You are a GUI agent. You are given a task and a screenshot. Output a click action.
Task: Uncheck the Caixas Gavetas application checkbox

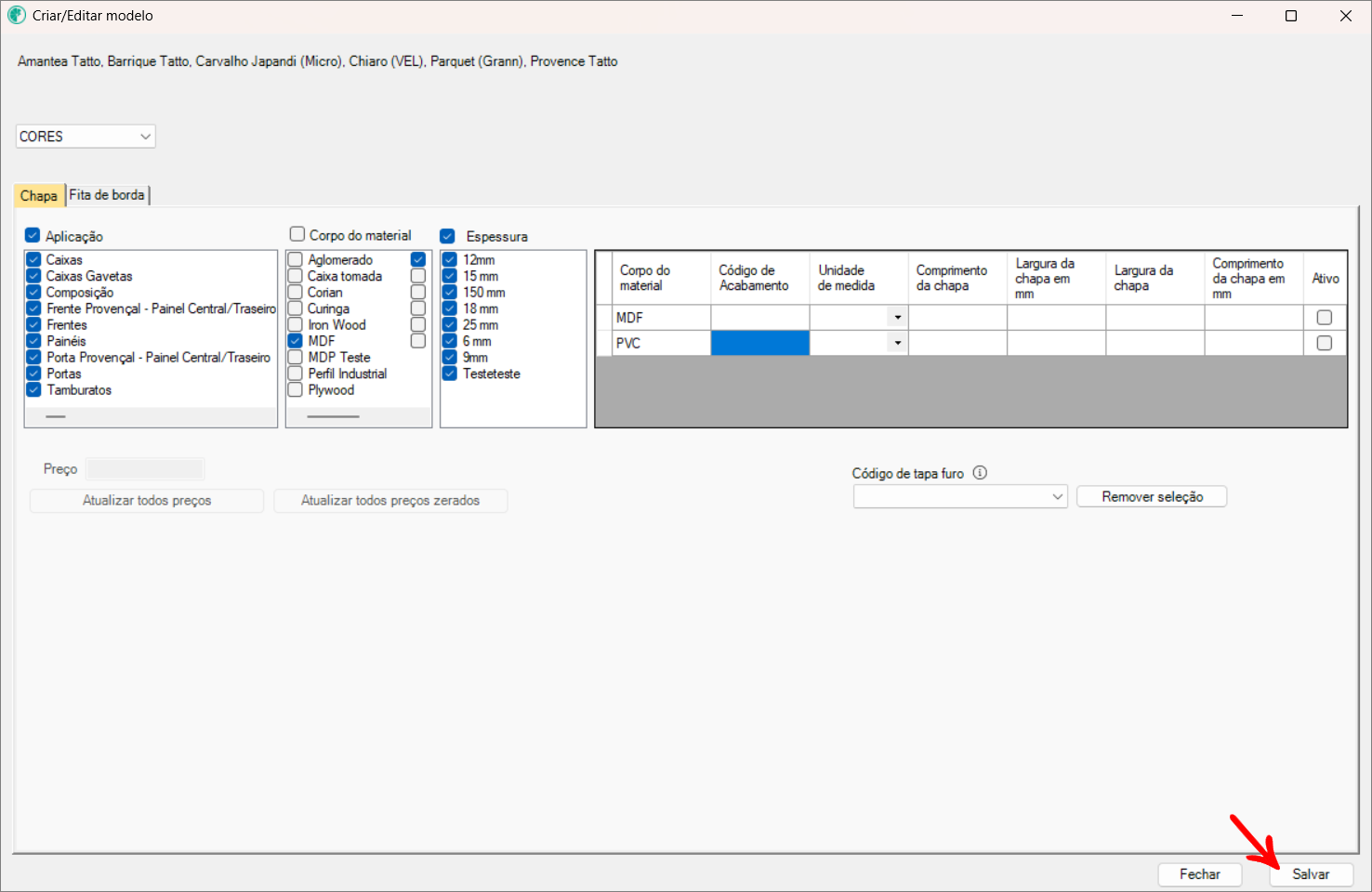point(33,276)
